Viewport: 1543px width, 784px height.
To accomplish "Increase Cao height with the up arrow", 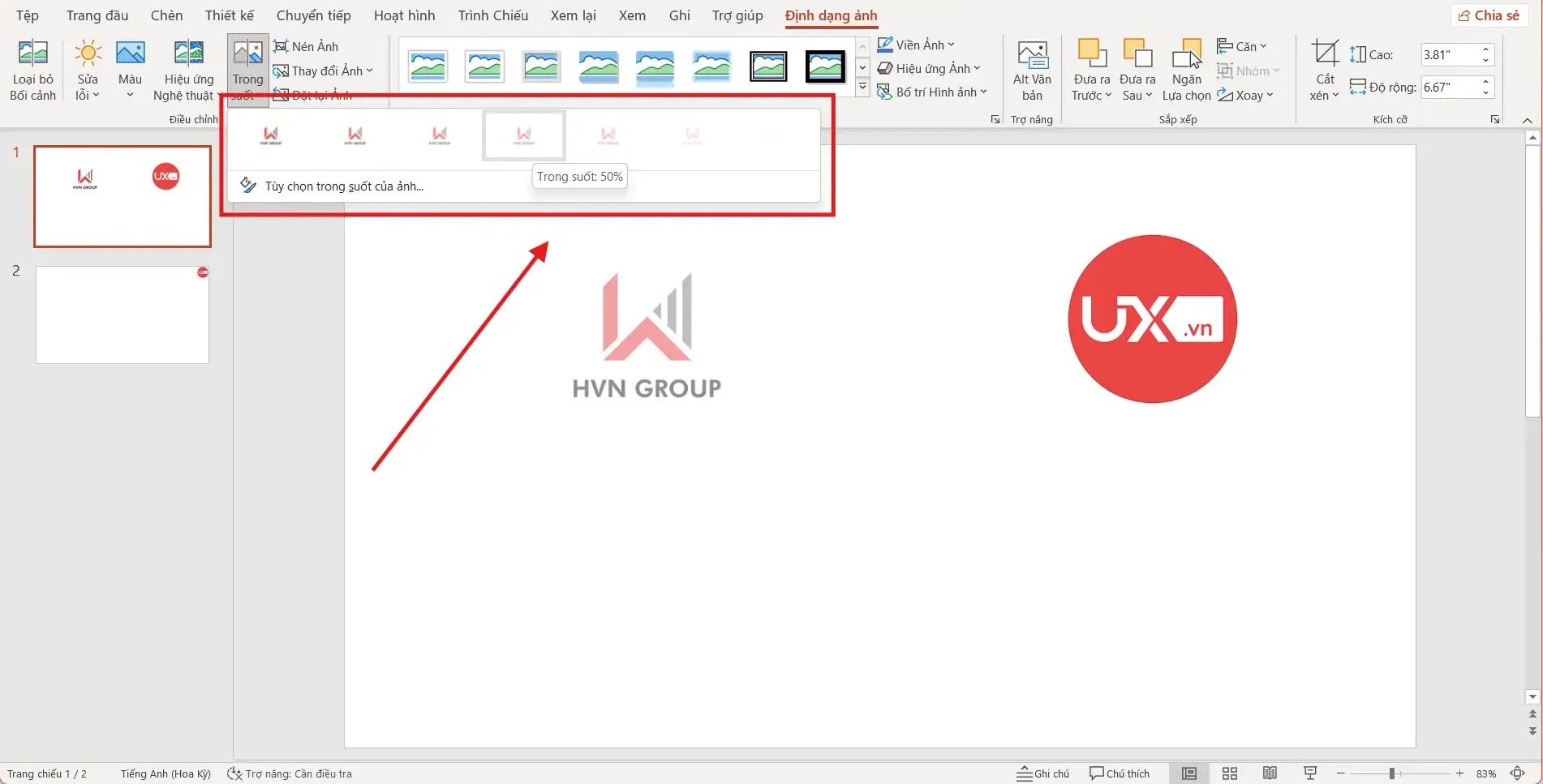I will pyautogui.click(x=1486, y=49).
